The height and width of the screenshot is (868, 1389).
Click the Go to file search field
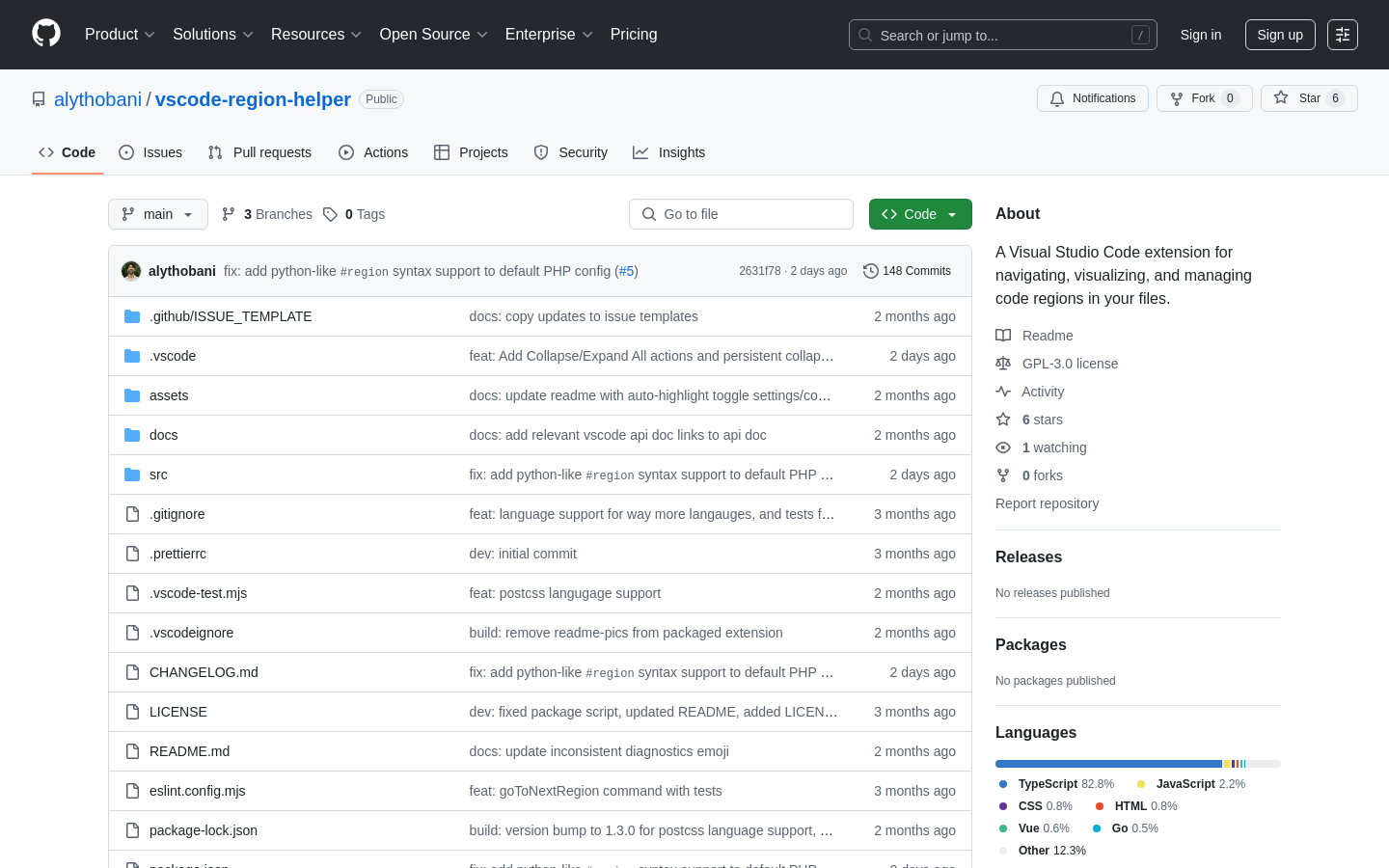coord(741,214)
